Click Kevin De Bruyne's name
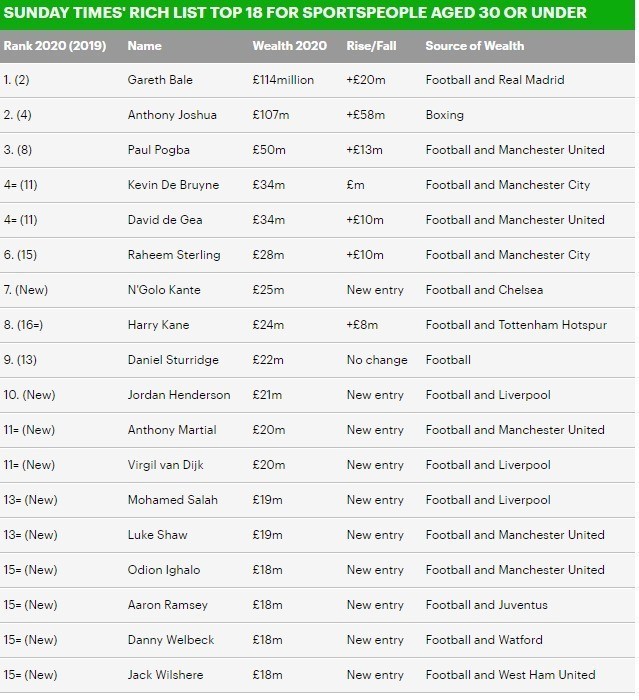 click(x=171, y=185)
